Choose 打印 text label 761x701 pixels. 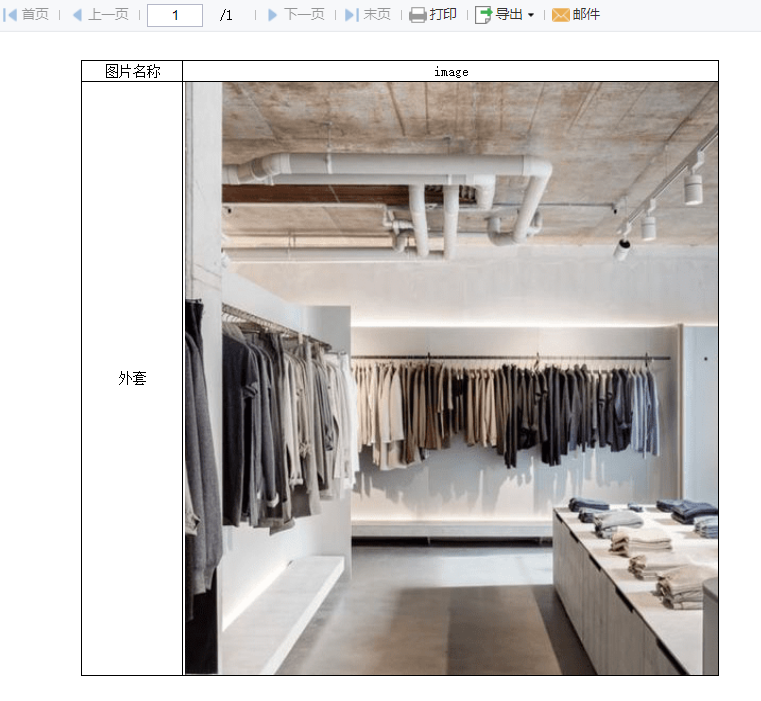(443, 15)
